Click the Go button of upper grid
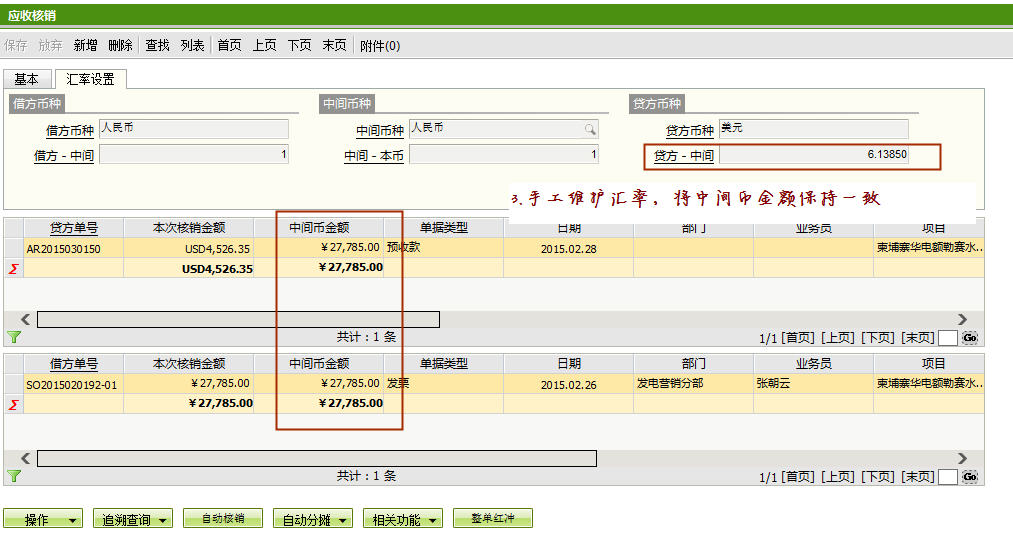 point(969,337)
